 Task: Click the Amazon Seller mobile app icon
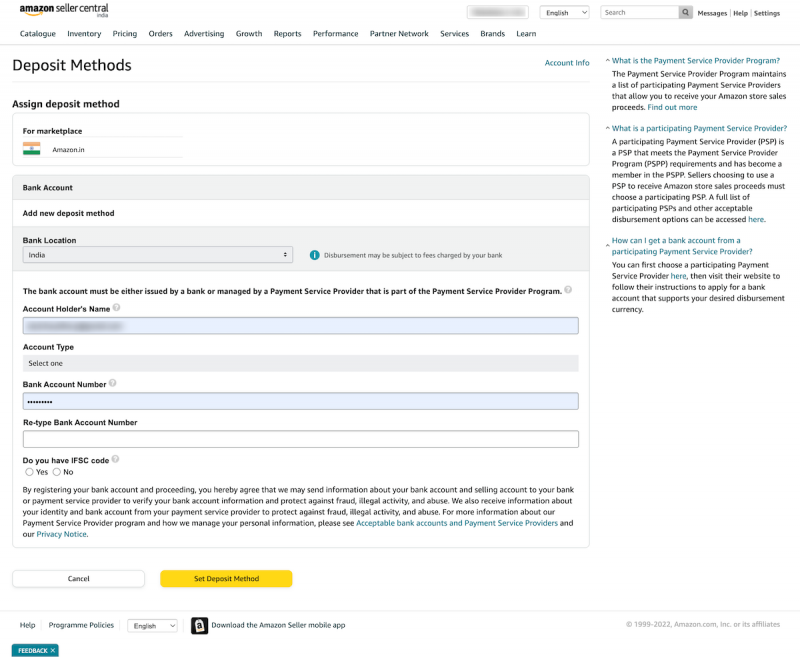pyautogui.click(x=199, y=625)
